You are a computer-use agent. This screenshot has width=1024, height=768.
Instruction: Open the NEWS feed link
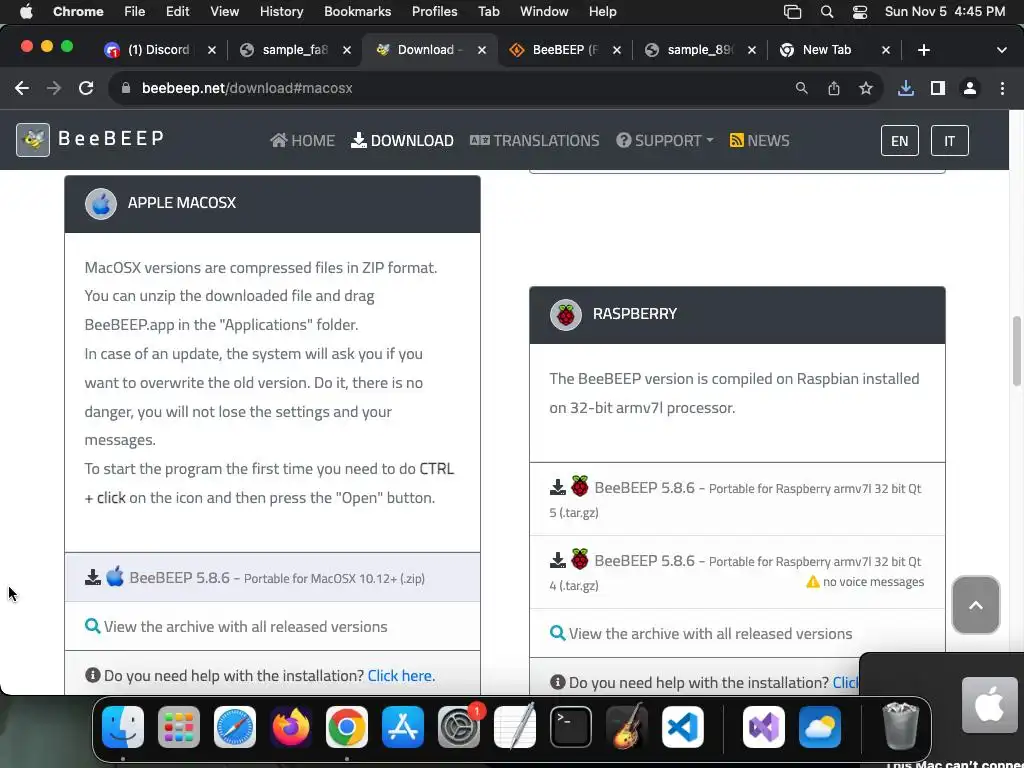(x=760, y=140)
